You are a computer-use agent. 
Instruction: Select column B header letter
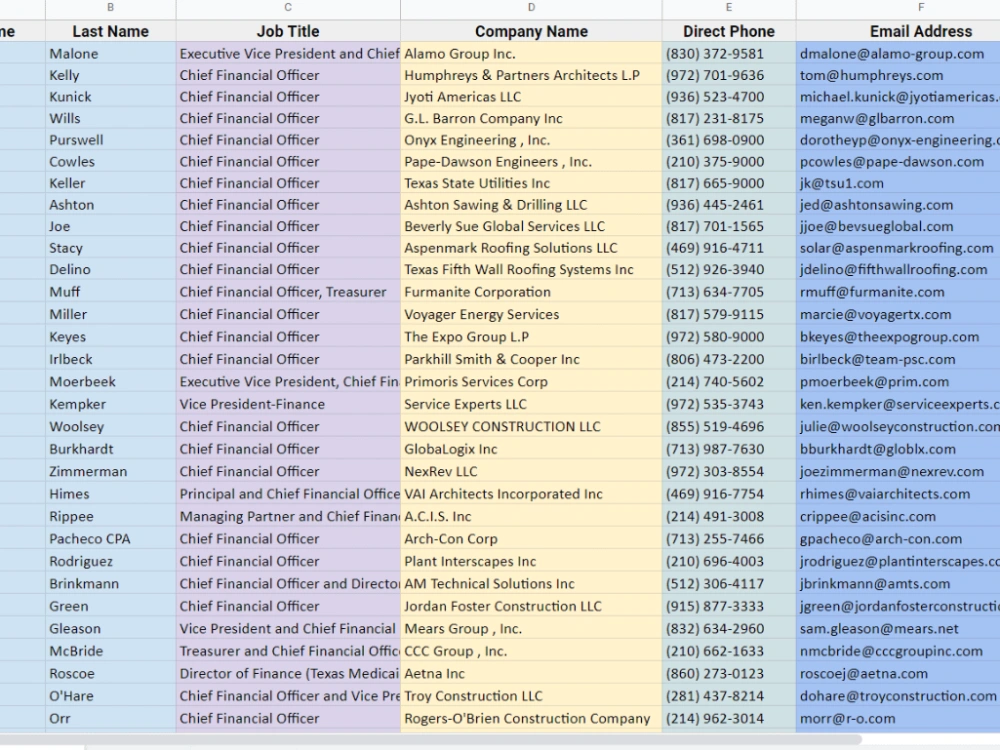point(110,8)
